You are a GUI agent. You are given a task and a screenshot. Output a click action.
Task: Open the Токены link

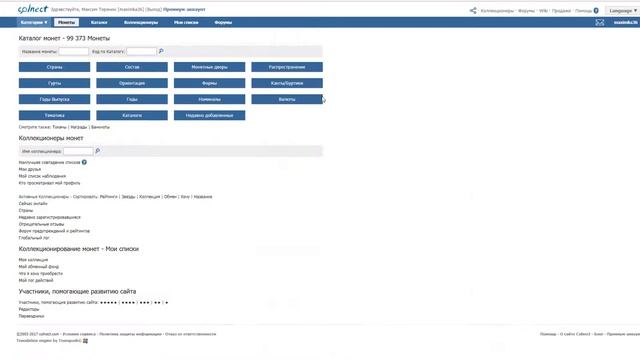(59, 127)
